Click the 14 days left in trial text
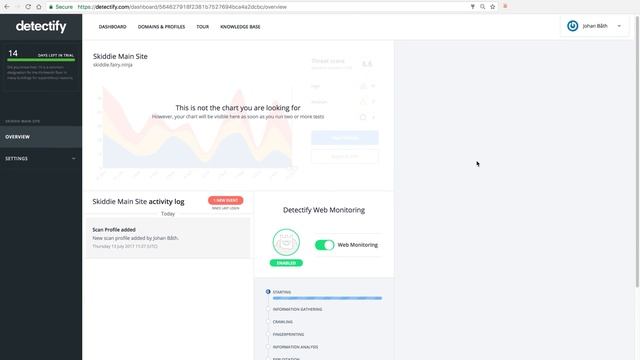Viewport: 640px width, 360px height. click(41, 53)
